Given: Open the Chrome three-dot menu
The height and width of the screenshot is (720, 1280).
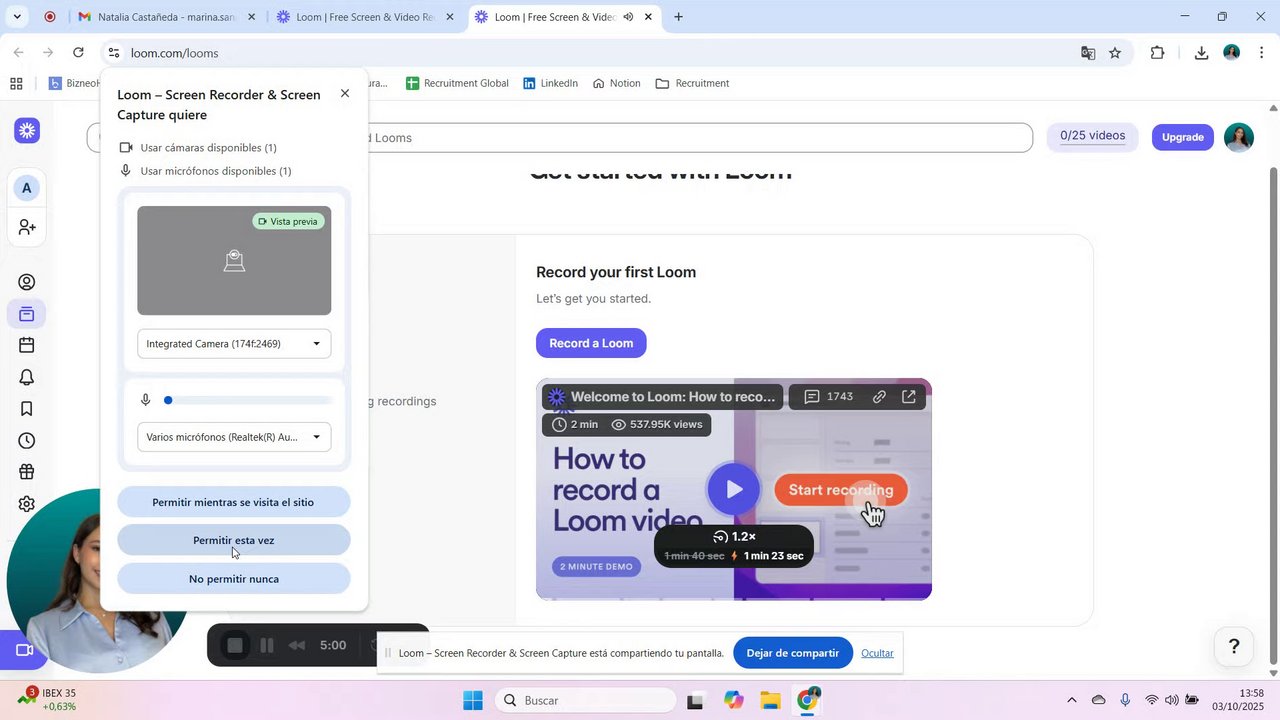Looking at the screenshot, I should pos(1262,53).
